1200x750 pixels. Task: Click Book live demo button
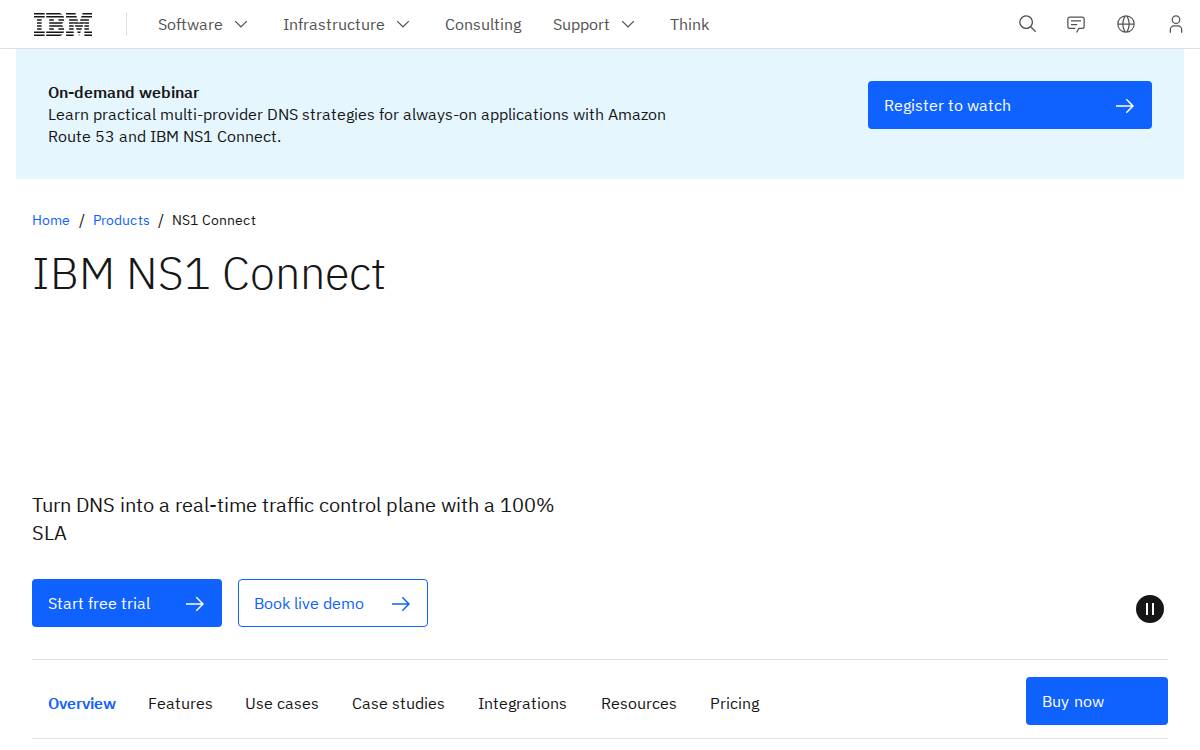333,603
